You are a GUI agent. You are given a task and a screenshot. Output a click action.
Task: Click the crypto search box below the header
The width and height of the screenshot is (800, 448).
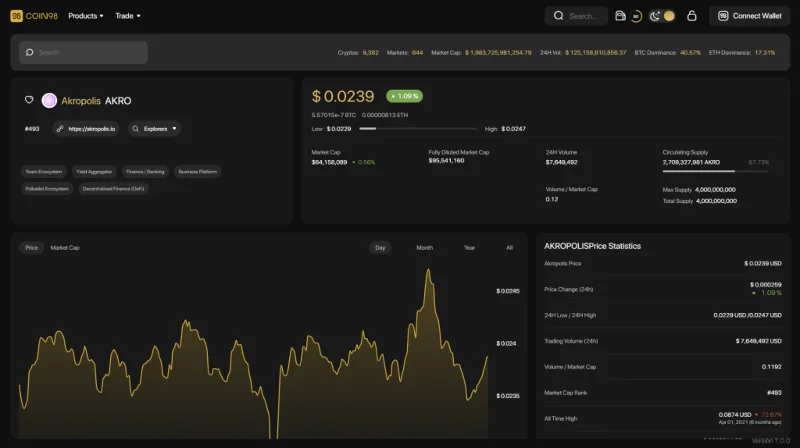click(x=84, y=53)
